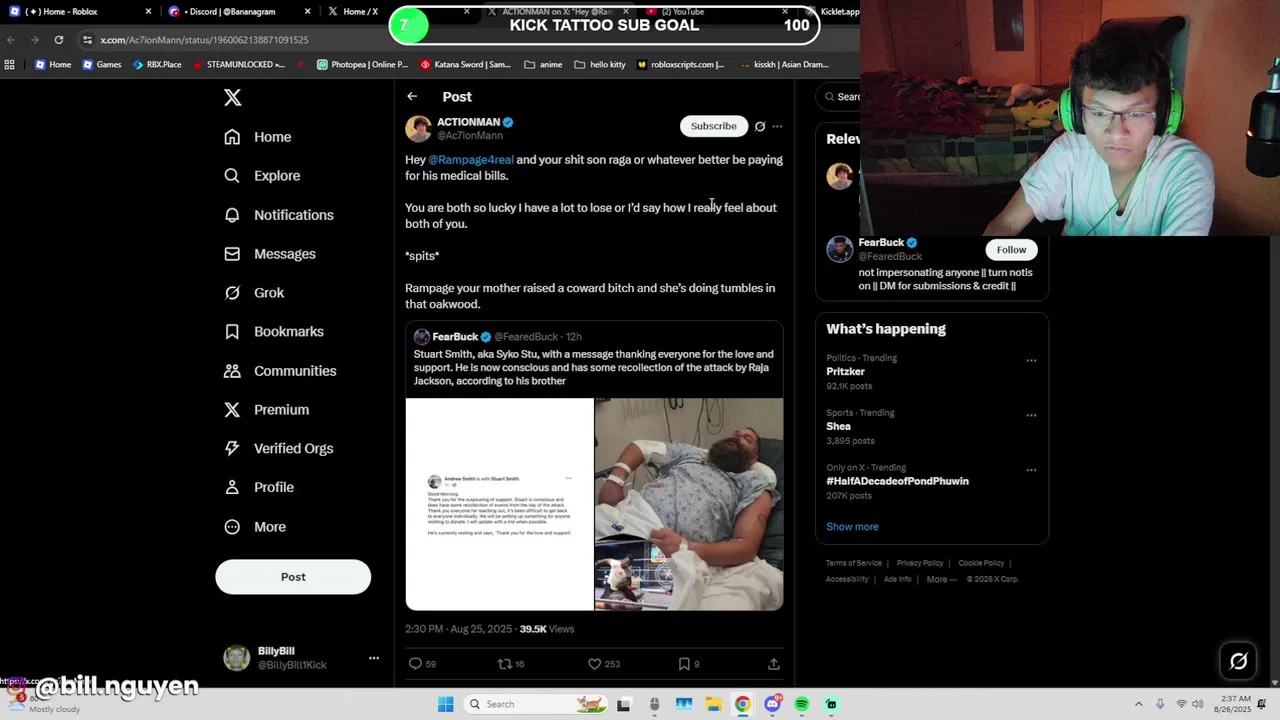The height and width of the screenshot is (720, 1280).
Task: Open Terms of Service link
Action: coord(854,563)
